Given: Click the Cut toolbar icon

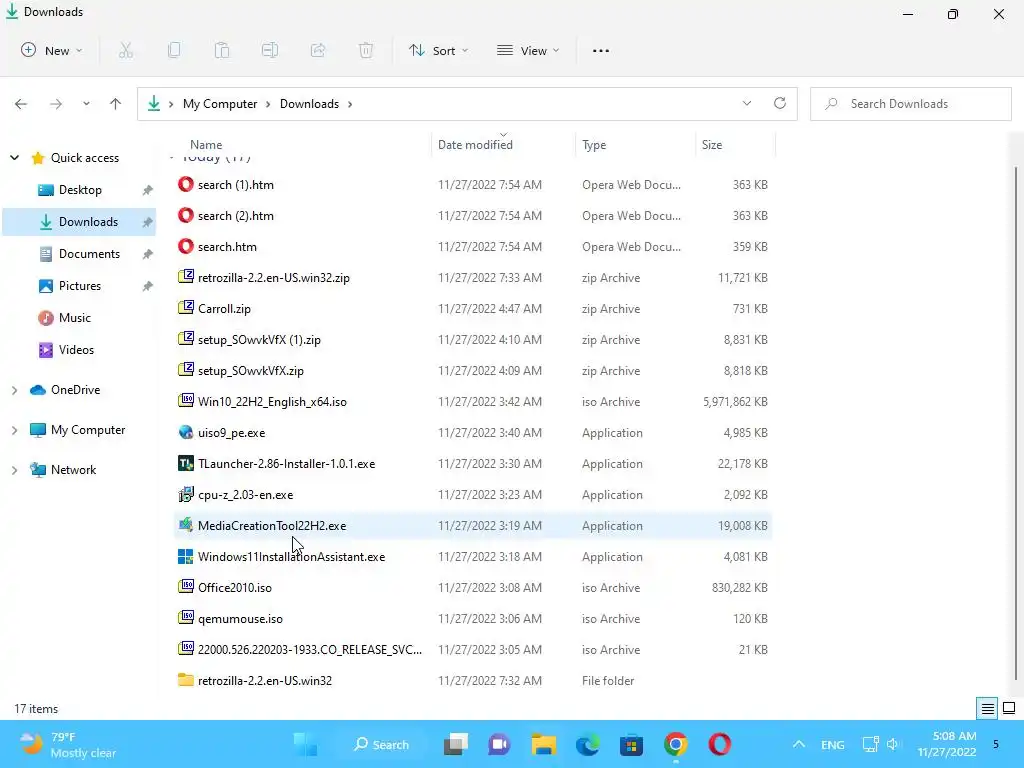Looking at the screenshot, I should (x=126, y=50).
